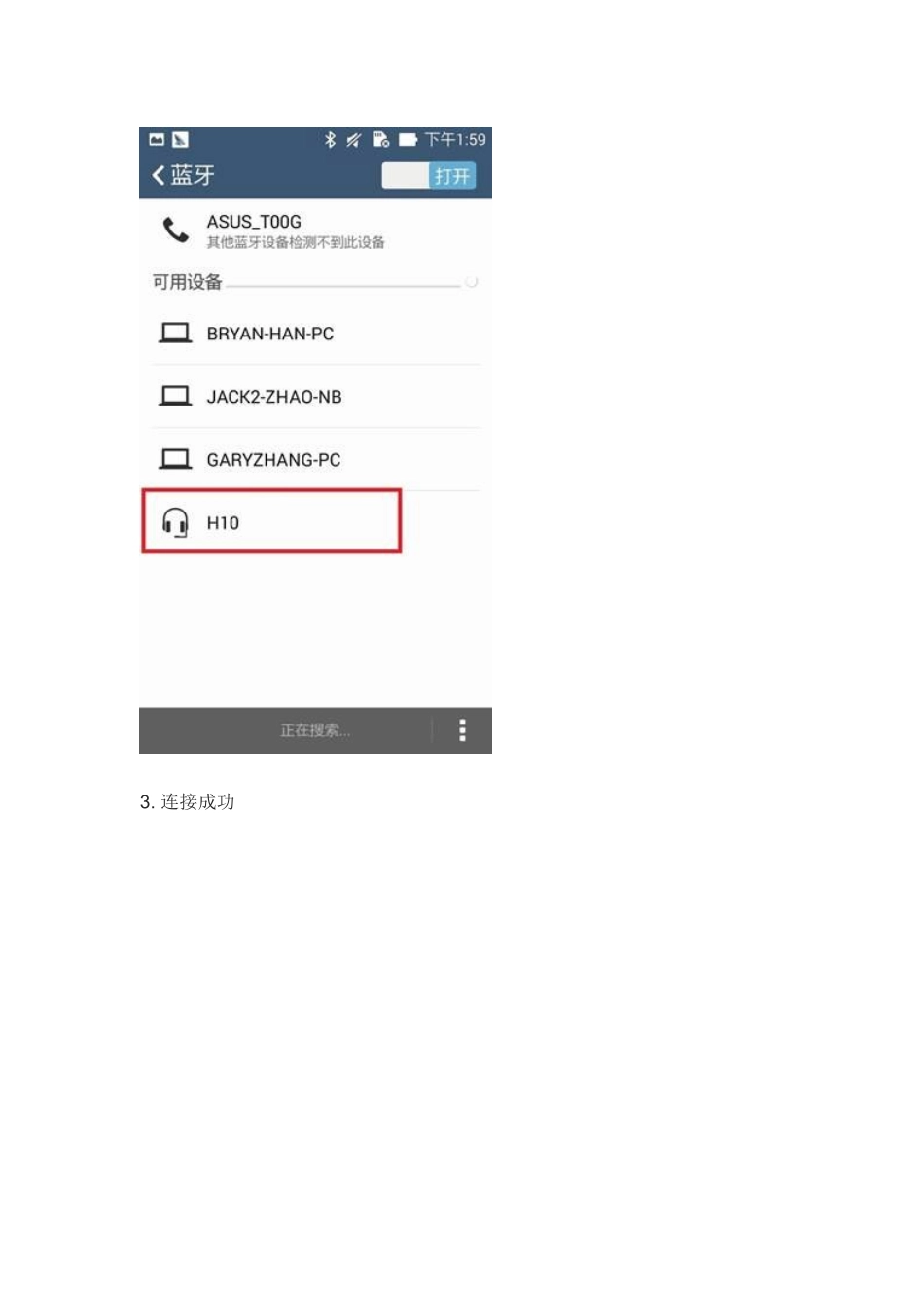Choose JACK2-ZHAO-NB device entry
The width and height of the screenshot is (924, 1307).
point(315,397)
